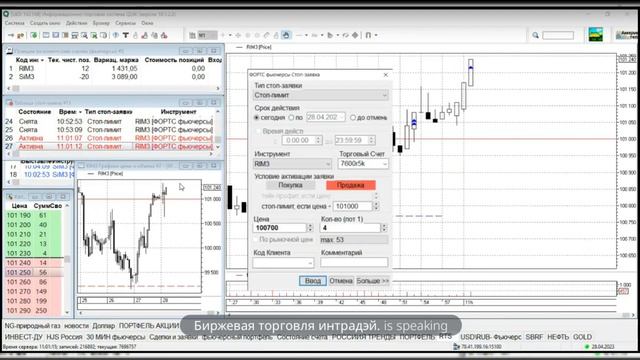Open the USD\RUB- Фьючерс tab
Image resolution: width=640 pixels, height=360 pixels.
[491, 337]
